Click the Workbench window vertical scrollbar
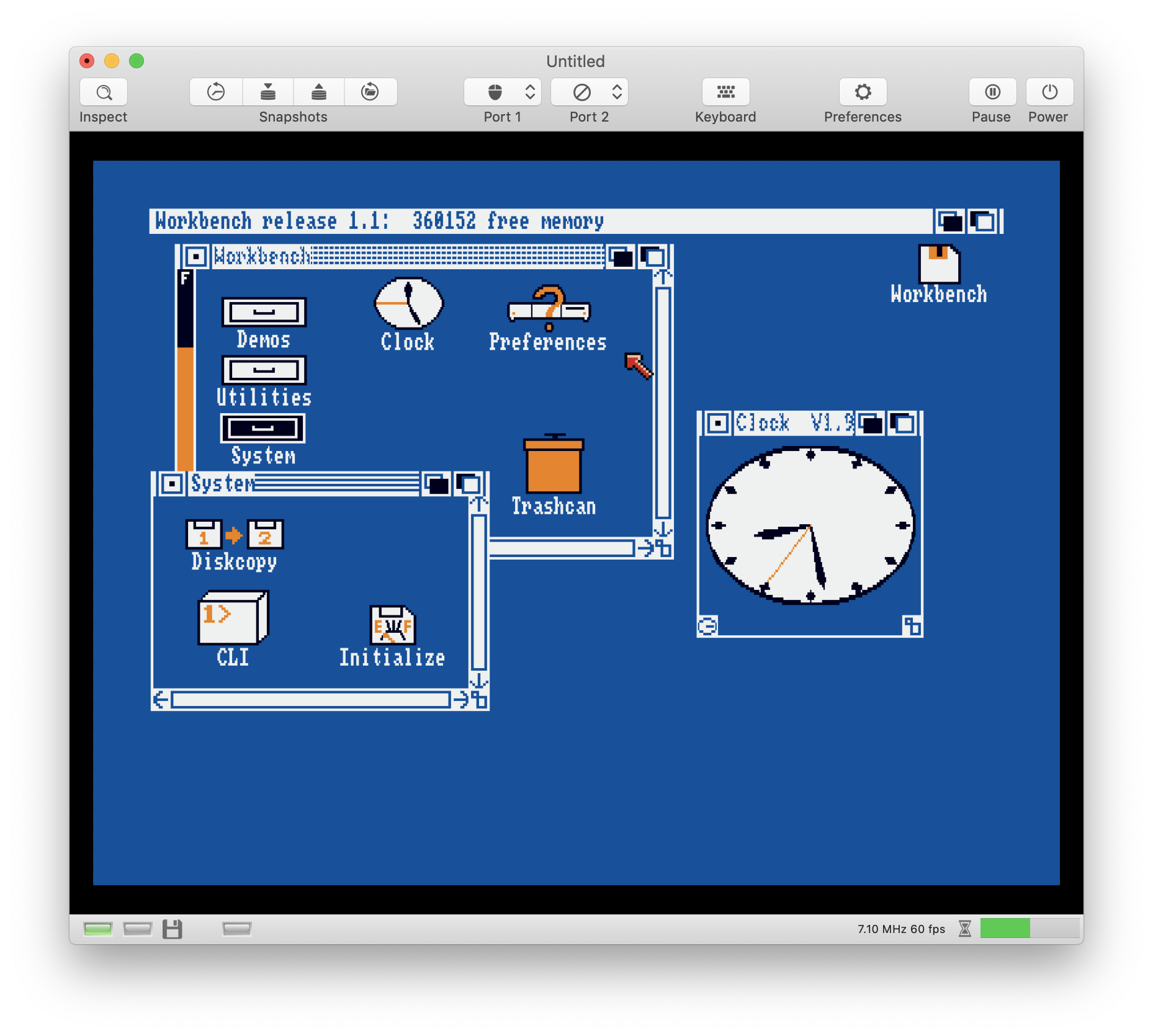 663,403
